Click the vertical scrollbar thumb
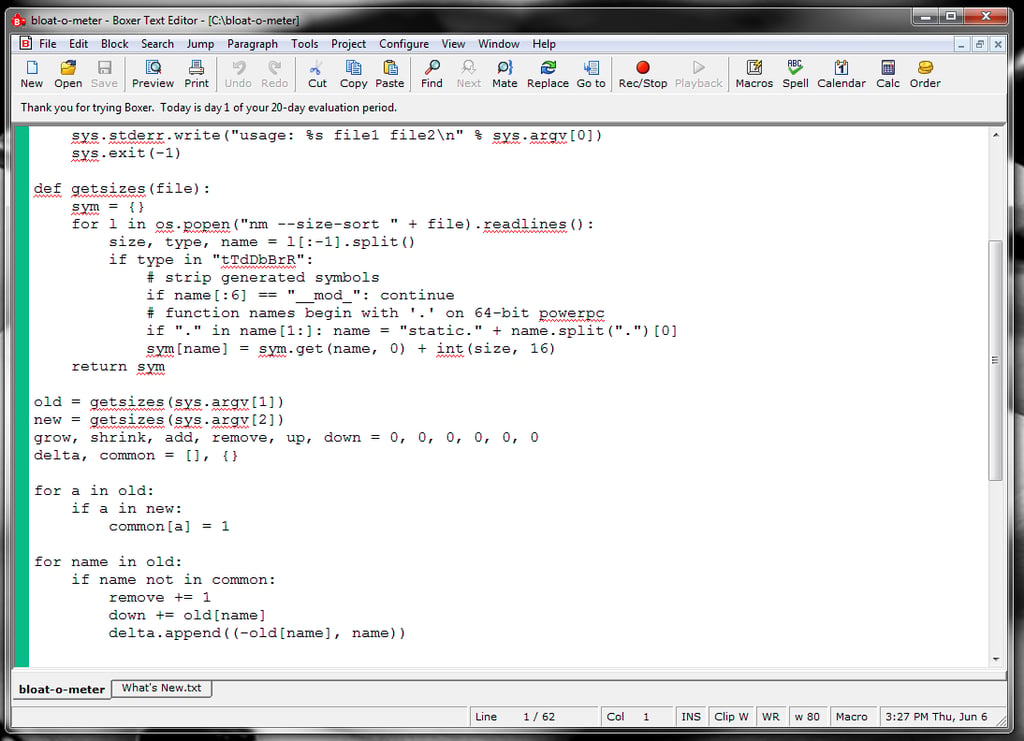Viewport: 1024px width, 741px height. pyautogui.click(x=995, y=360)
